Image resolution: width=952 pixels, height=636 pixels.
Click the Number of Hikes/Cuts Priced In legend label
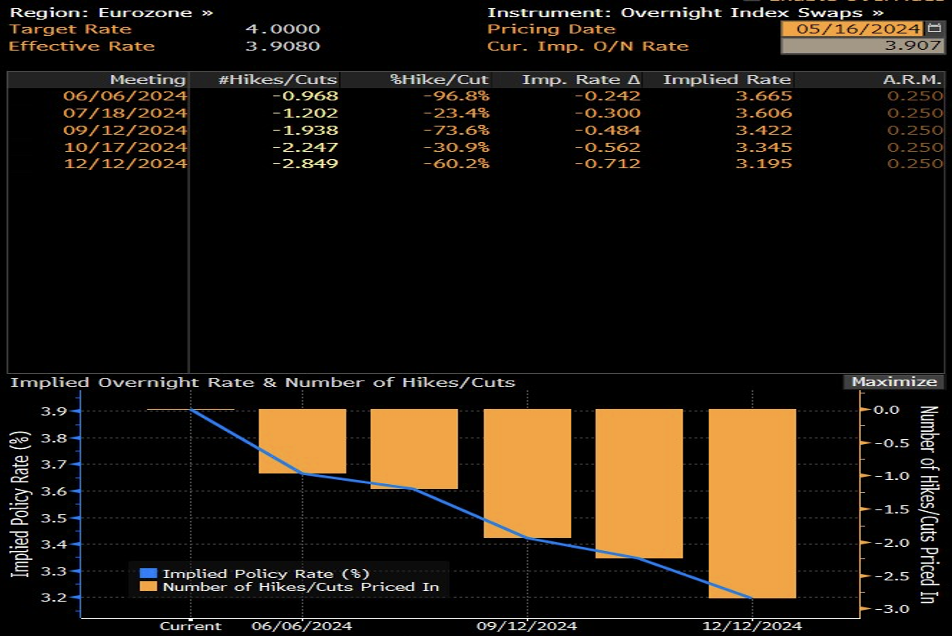[x=301, y=586]
